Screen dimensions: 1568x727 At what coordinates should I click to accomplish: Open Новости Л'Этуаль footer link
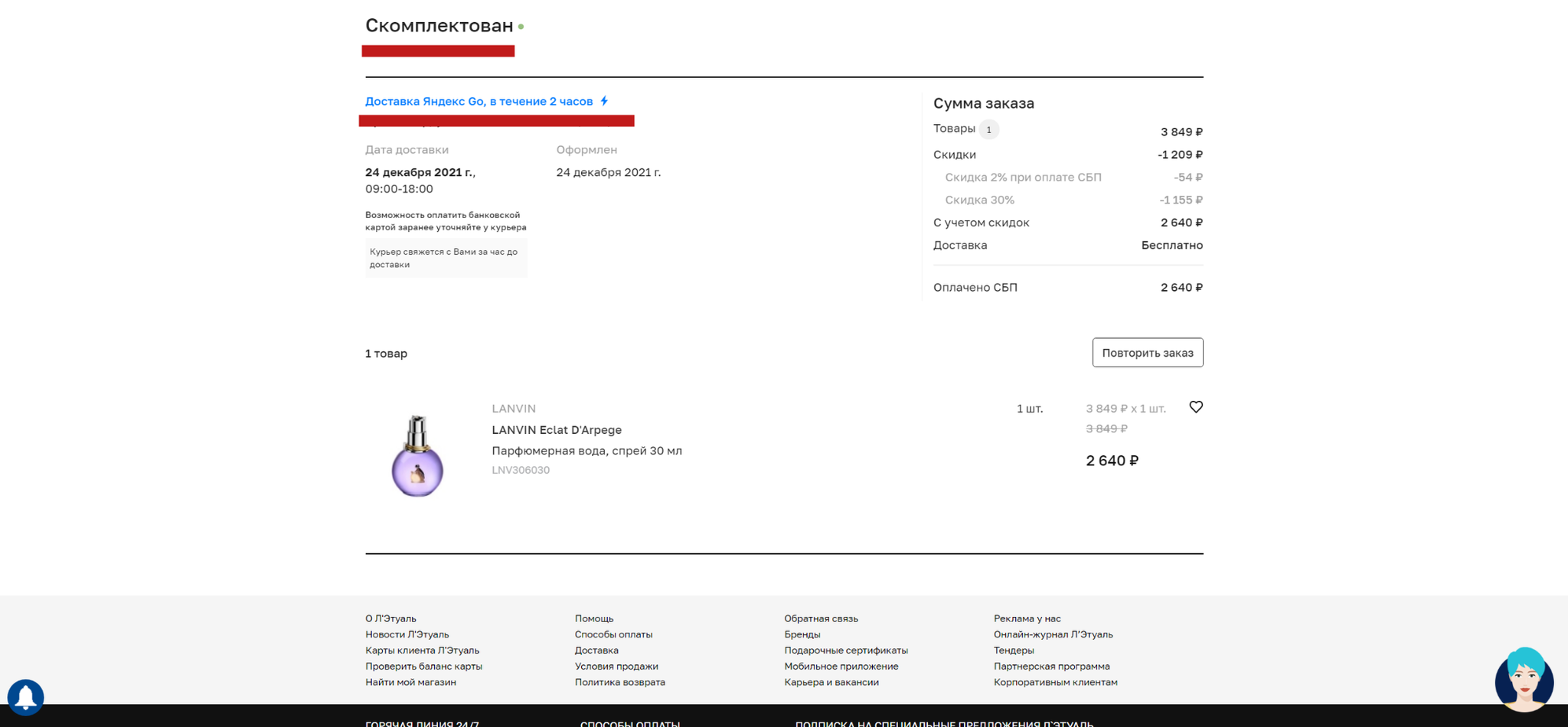407,634
